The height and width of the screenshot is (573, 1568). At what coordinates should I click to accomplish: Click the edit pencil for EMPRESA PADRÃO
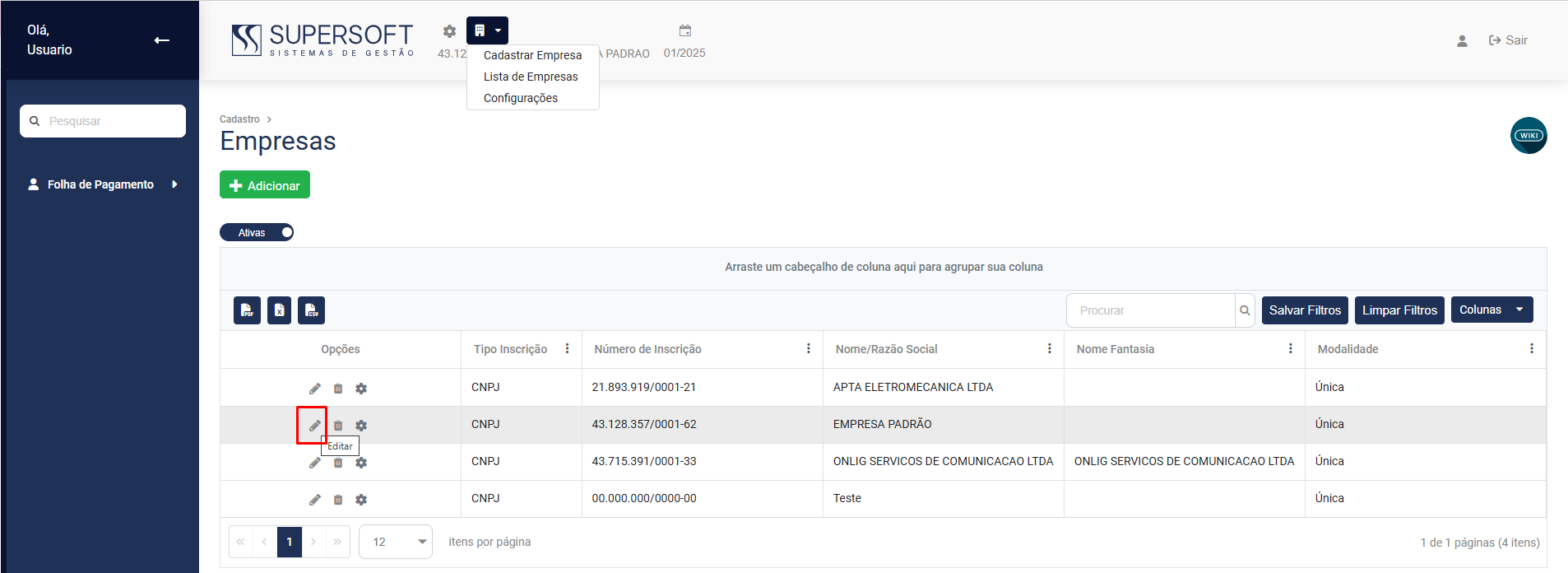[x=314, y=426]
